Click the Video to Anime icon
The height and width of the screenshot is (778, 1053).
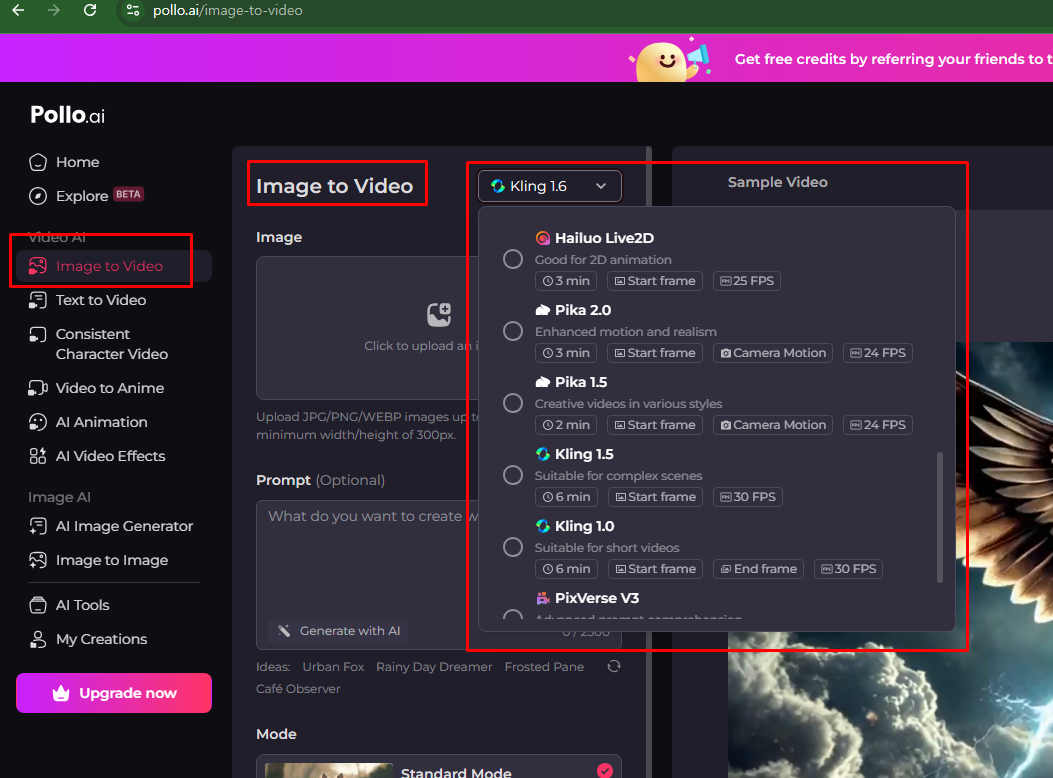38,388
